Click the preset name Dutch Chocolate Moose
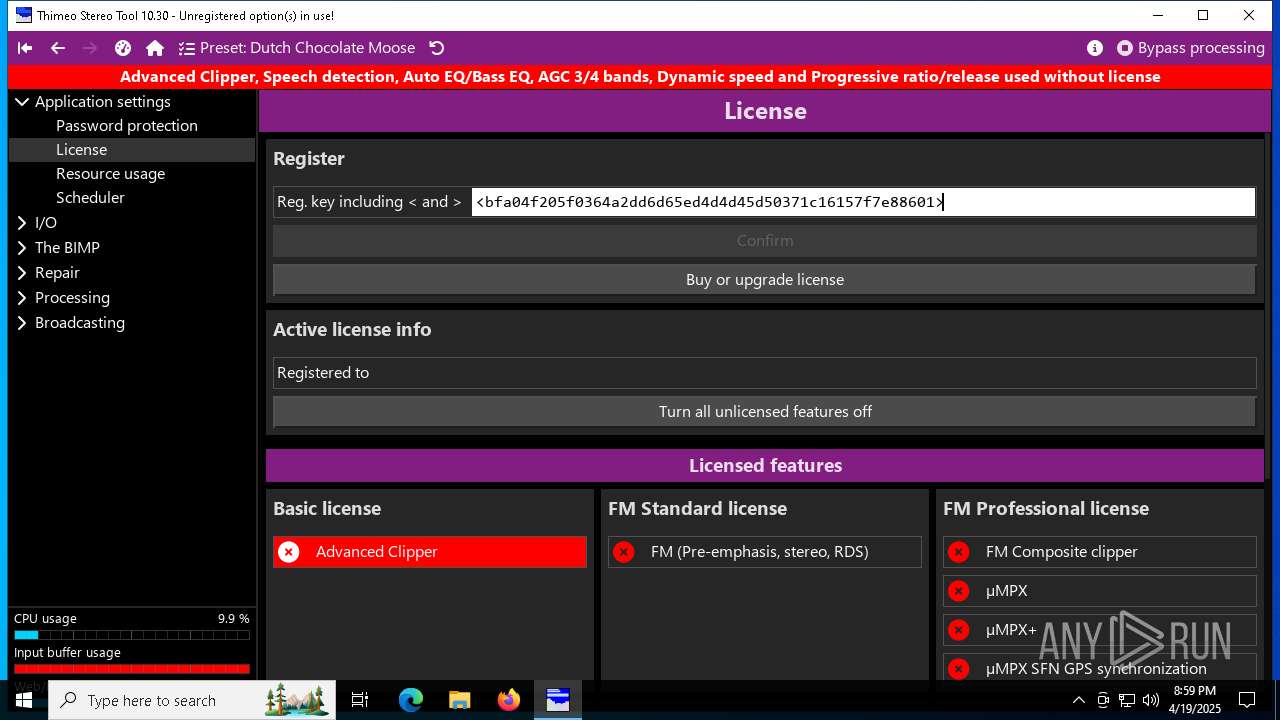This screenshot has height=720, width=1280. pos(332,48)
